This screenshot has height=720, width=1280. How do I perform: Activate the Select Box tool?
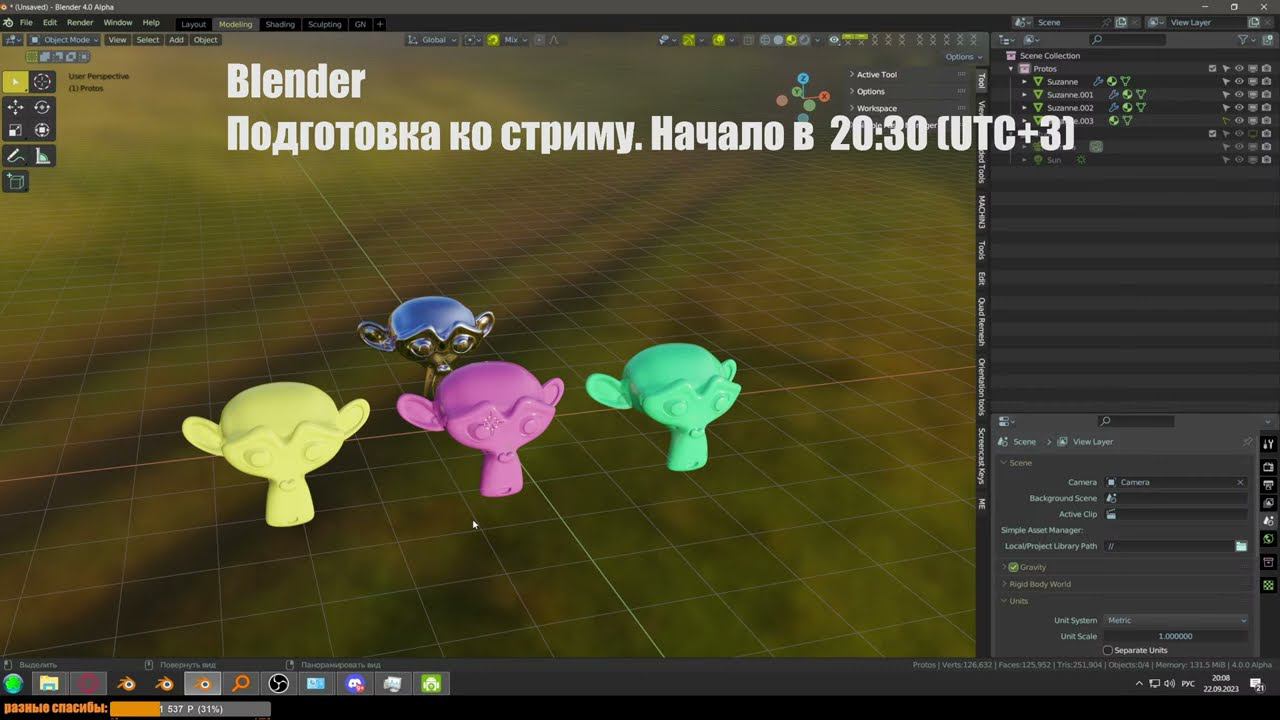tap(15, 82)
